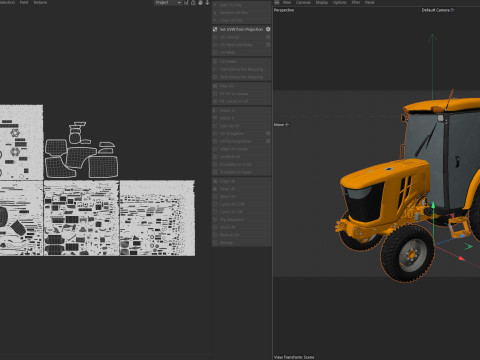480x360 pixels.
Task: Click Start Interactive Mapping
Action: tap(242, 69)
